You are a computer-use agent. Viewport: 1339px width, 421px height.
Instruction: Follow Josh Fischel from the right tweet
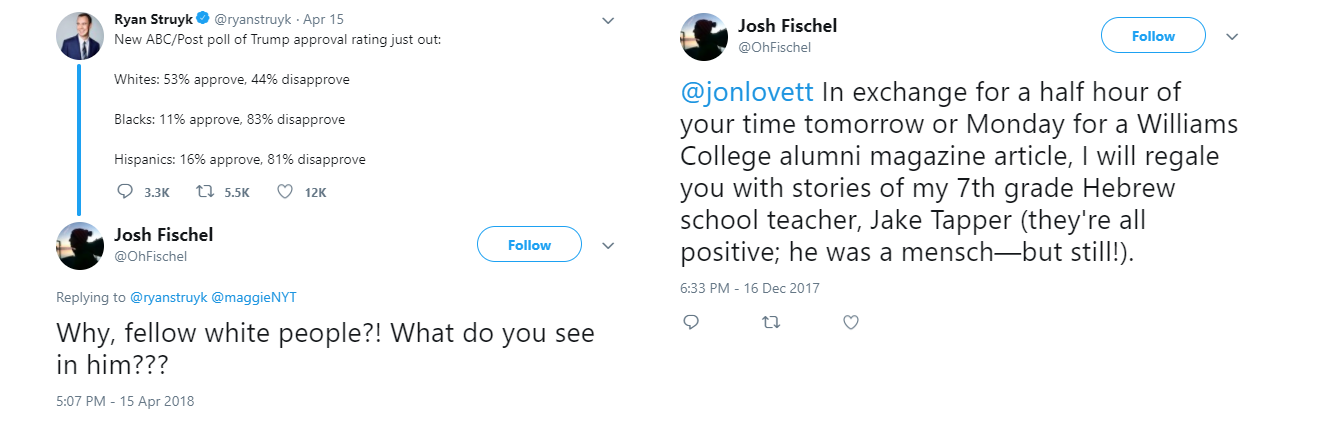[x=1152, y=36]
